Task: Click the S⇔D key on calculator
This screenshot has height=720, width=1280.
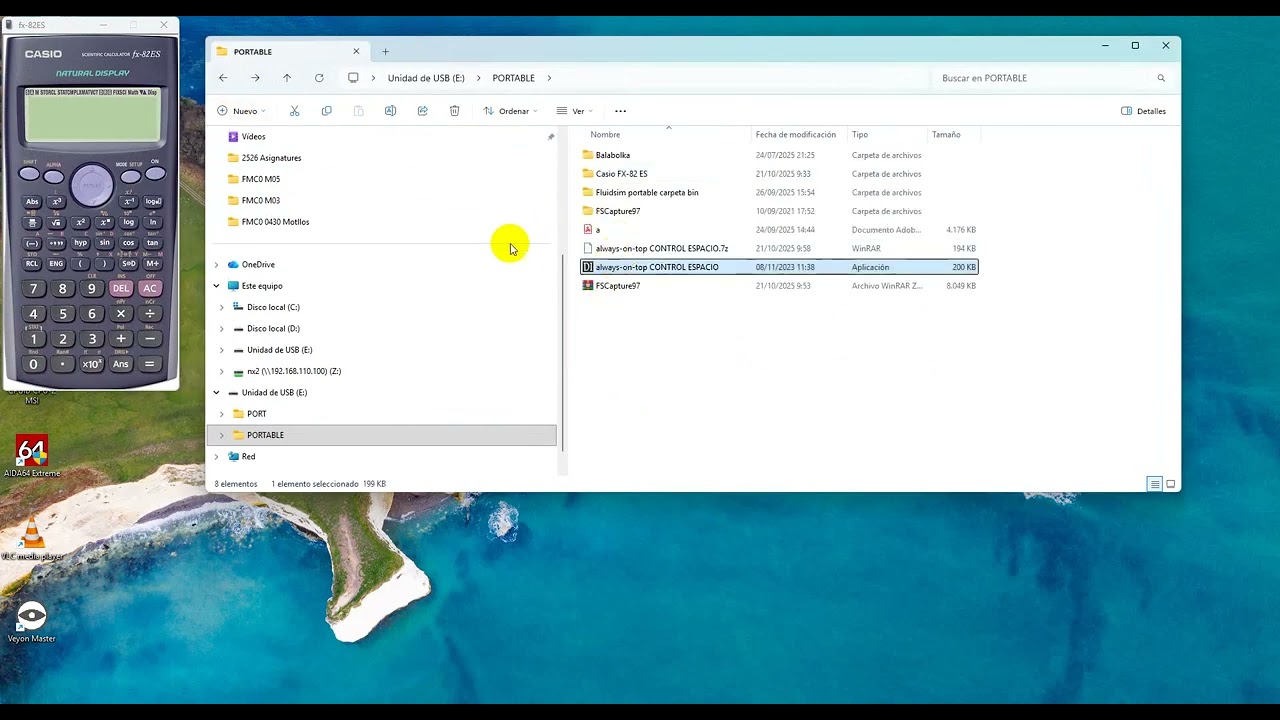Action: pyautogui.click(x=129, y=264)
